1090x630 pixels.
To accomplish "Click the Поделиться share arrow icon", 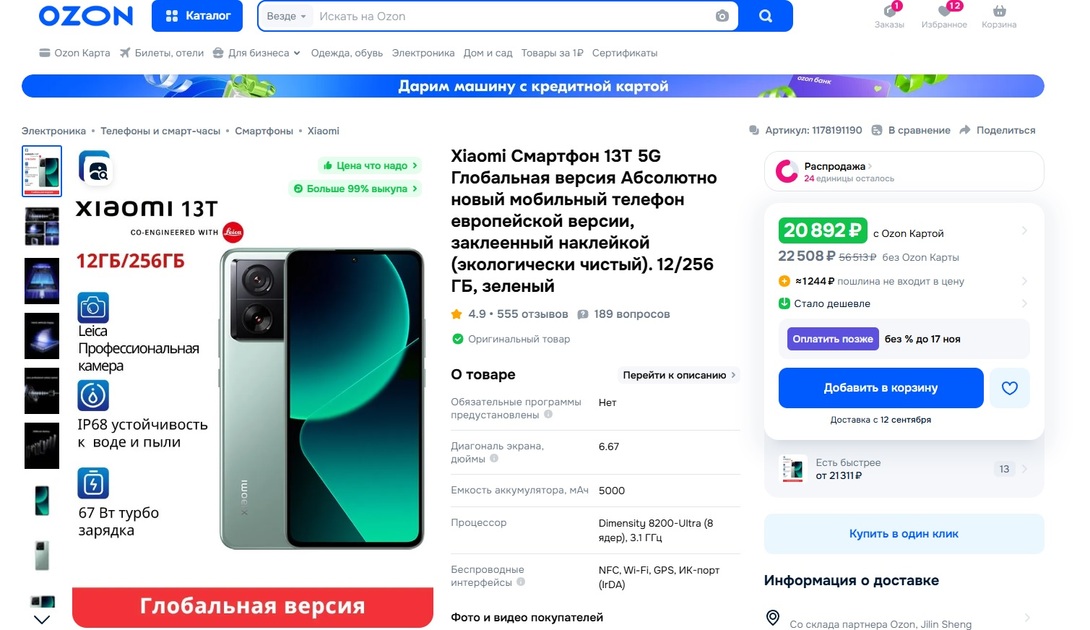I will (x=965, y=130).
